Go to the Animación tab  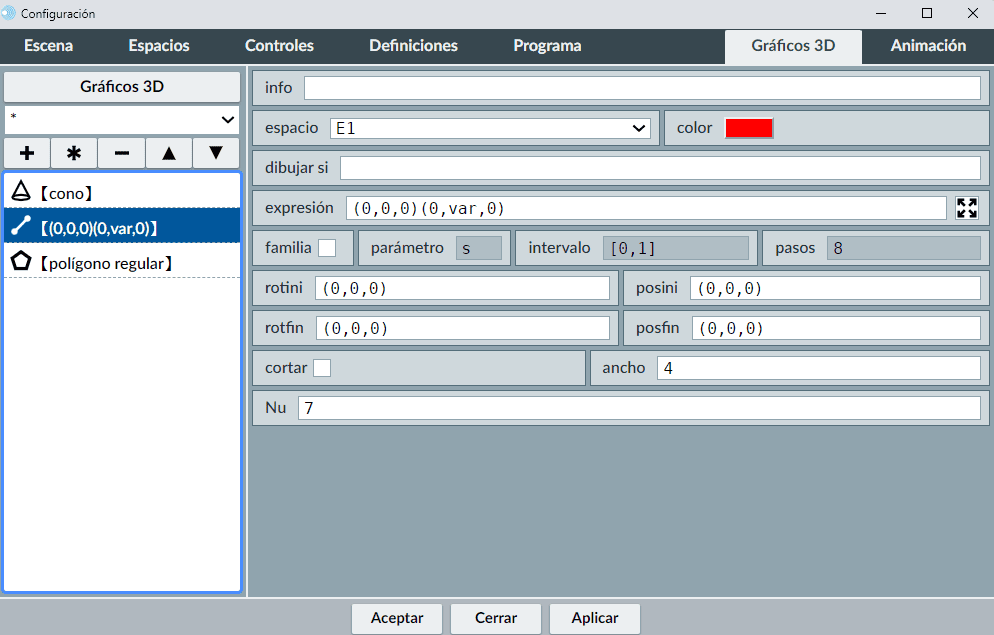pyautogui.click(x=928, y=46)
